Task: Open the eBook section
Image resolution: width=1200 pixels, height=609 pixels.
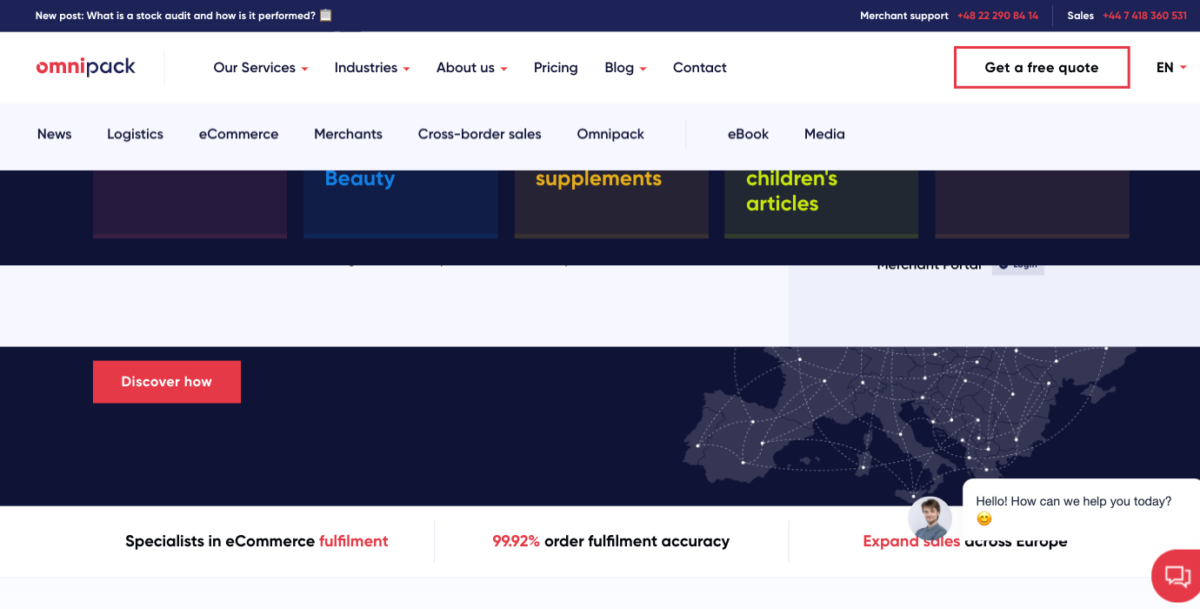Action: tap(748, 134)
